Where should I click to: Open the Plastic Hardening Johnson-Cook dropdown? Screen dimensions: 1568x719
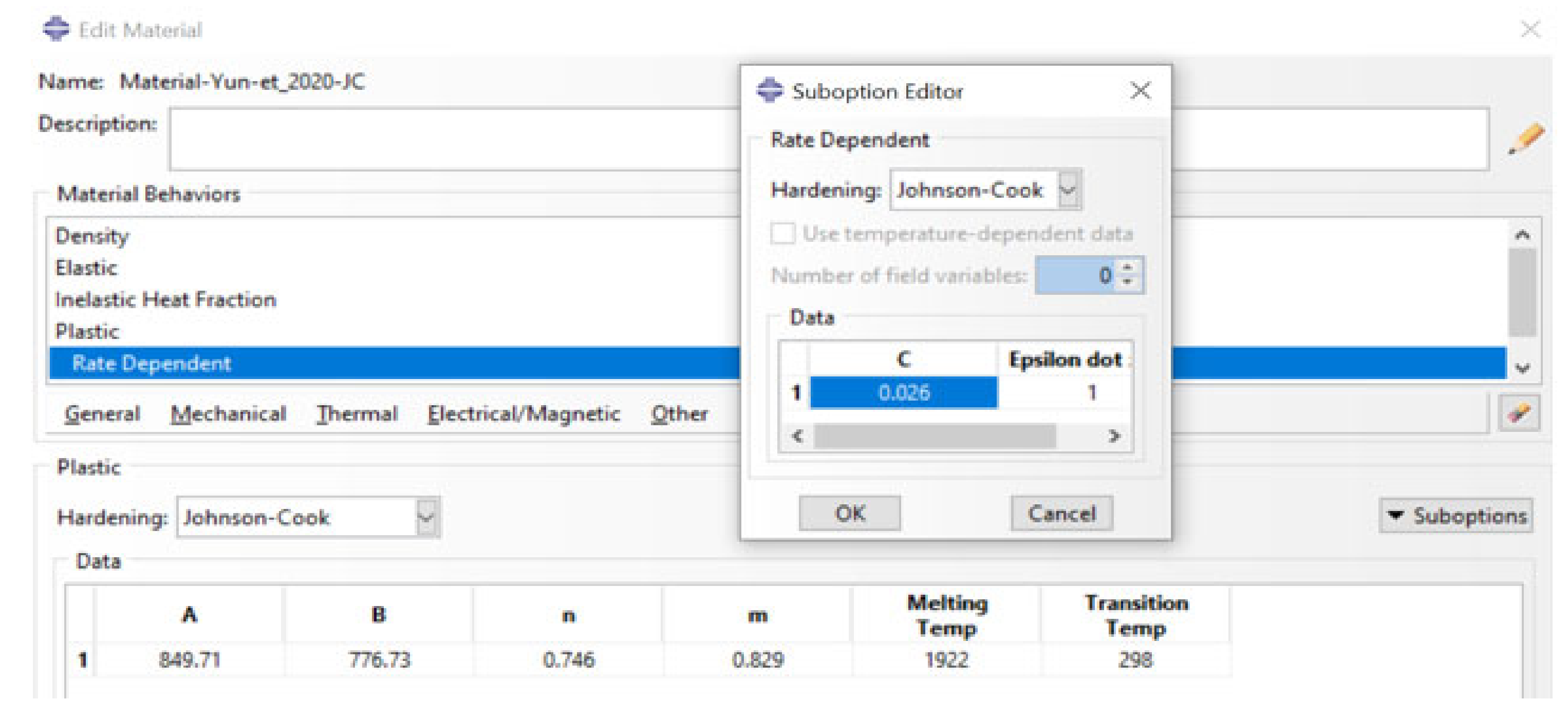pos(427,518)
